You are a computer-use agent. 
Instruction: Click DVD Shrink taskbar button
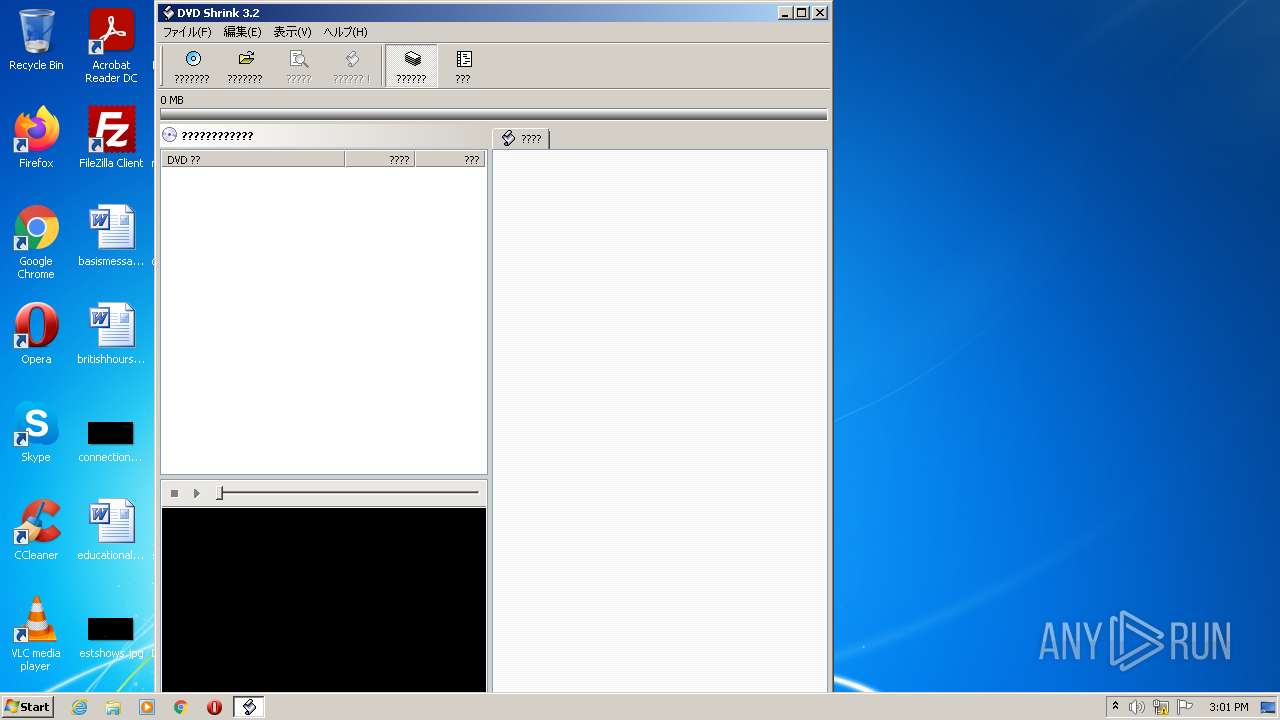[x=249, y=707]
